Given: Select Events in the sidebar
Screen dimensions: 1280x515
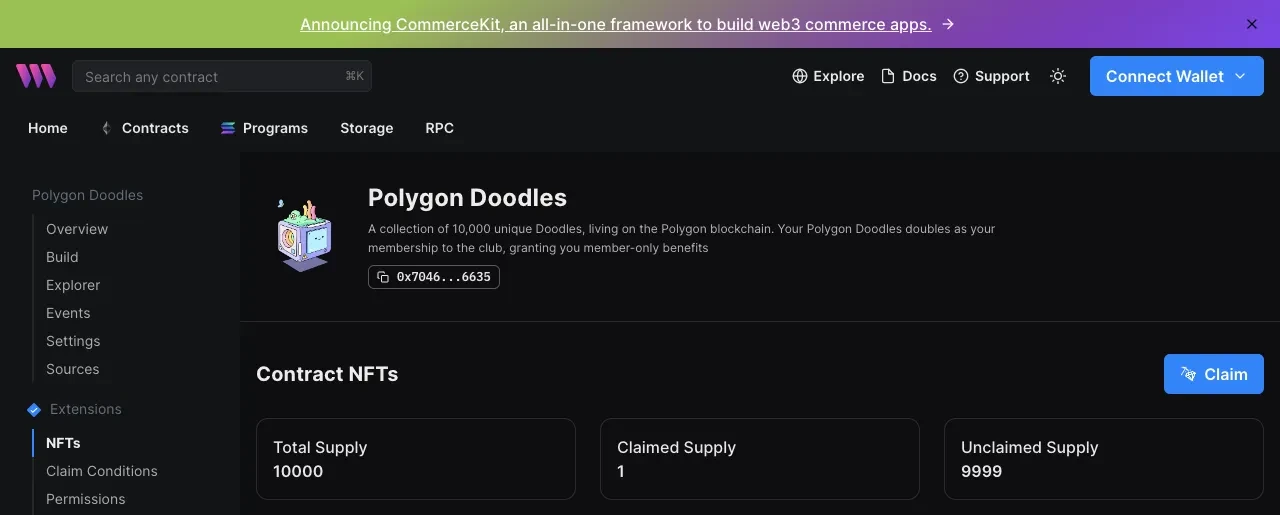Looking at the screenshot, I should click(68, 313).
